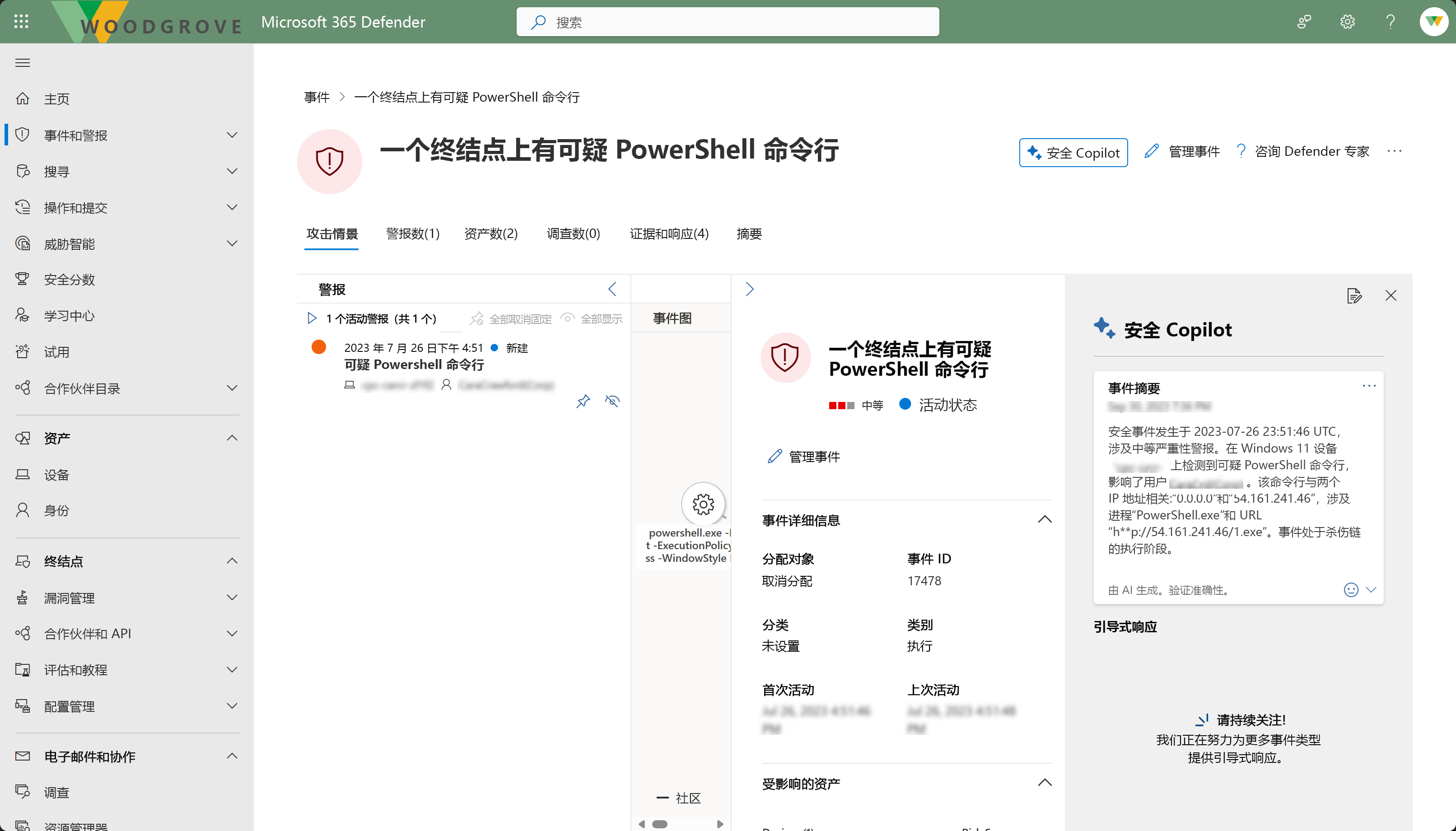Open the Woodgrove account avatar
This screenshot has height=831, width=1456.
pos(1433,22)
